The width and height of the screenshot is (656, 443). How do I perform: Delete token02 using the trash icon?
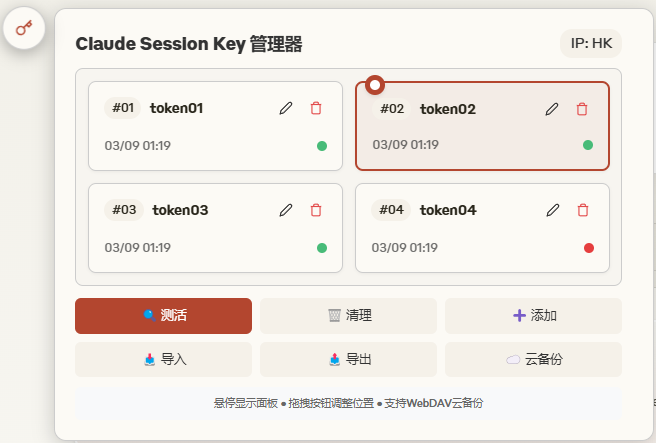(x=582, y=109)
